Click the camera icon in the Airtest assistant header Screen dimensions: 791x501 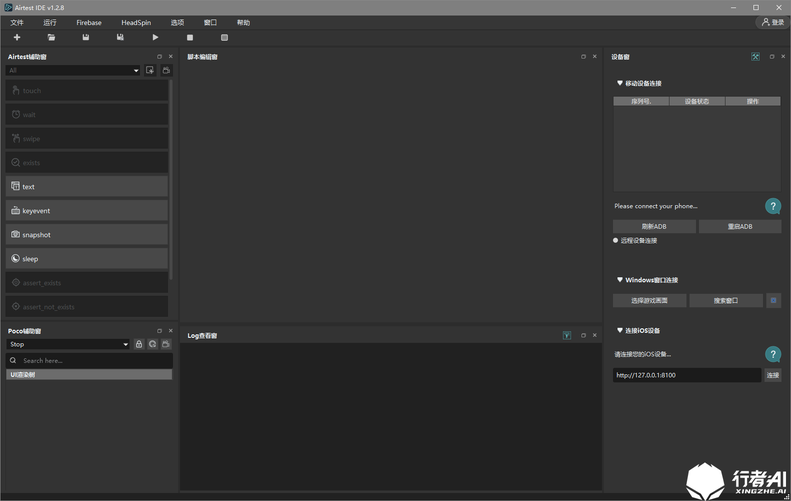tap(166, 70)
